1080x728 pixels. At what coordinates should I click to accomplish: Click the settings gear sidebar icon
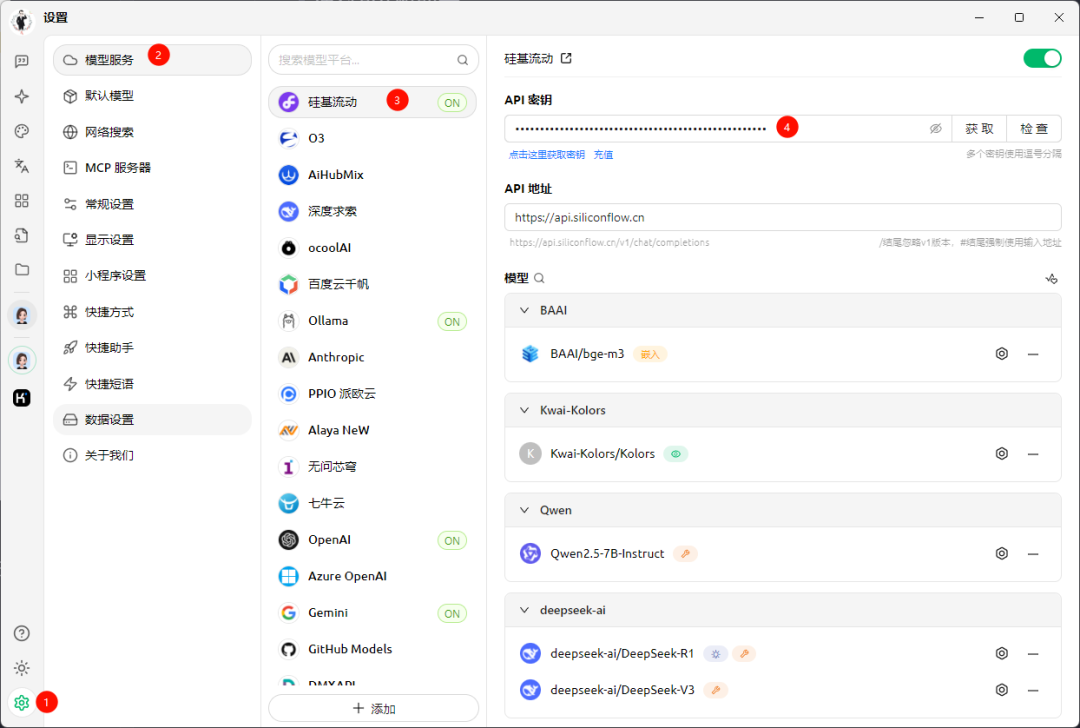[x=21, y=703]
